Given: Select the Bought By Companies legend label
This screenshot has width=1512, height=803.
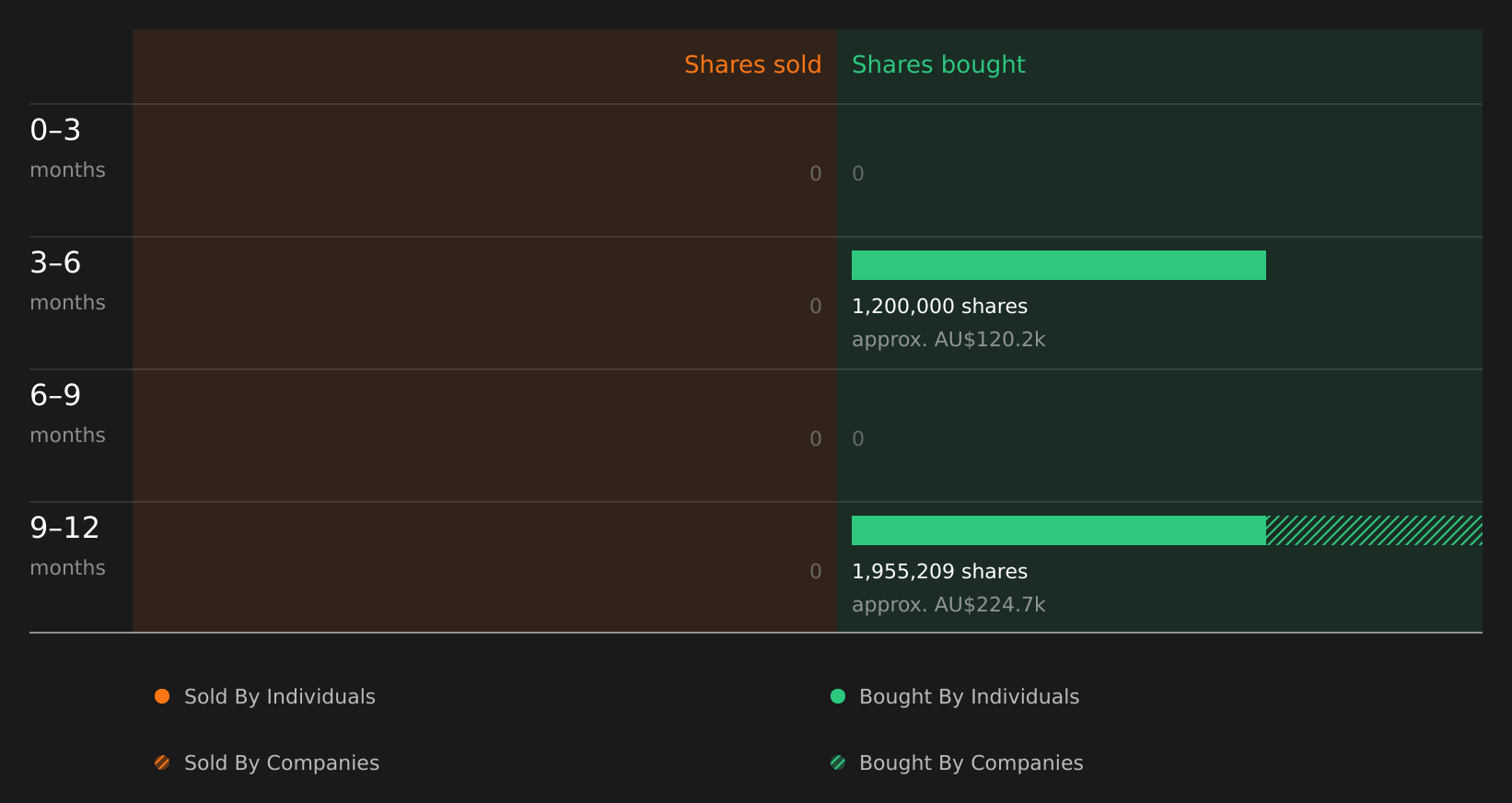Looking at the screenshot, I should (x=971, y=763).
